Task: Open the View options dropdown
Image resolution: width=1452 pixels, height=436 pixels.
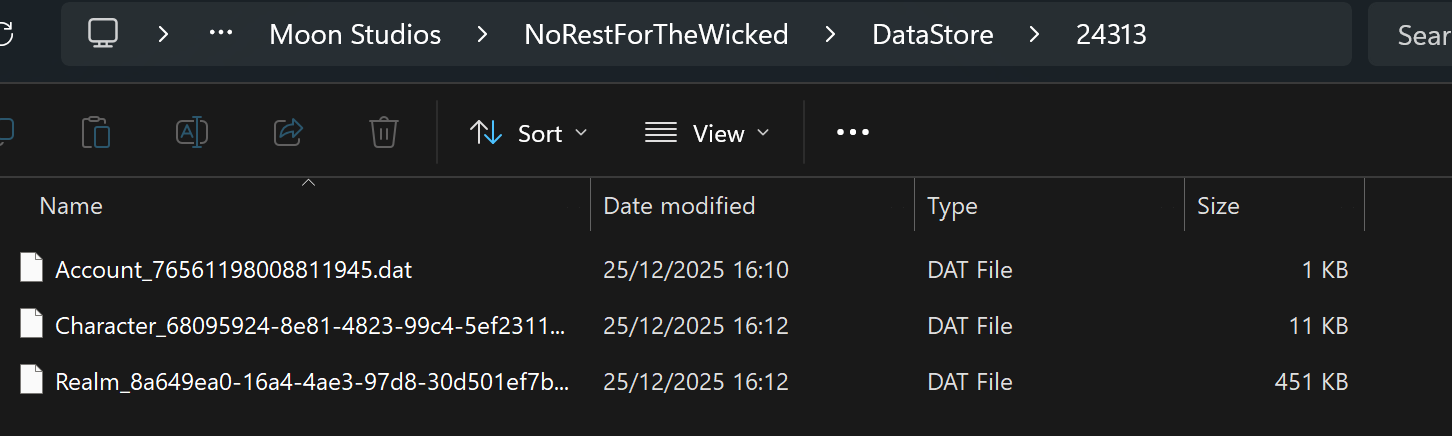Action: [707, 133]
